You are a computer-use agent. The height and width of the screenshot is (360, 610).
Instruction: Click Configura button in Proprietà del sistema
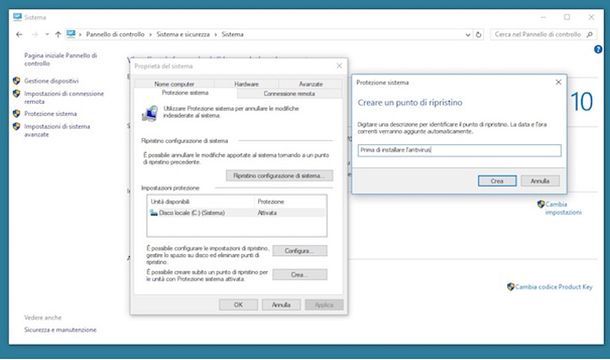coord(300,251)
